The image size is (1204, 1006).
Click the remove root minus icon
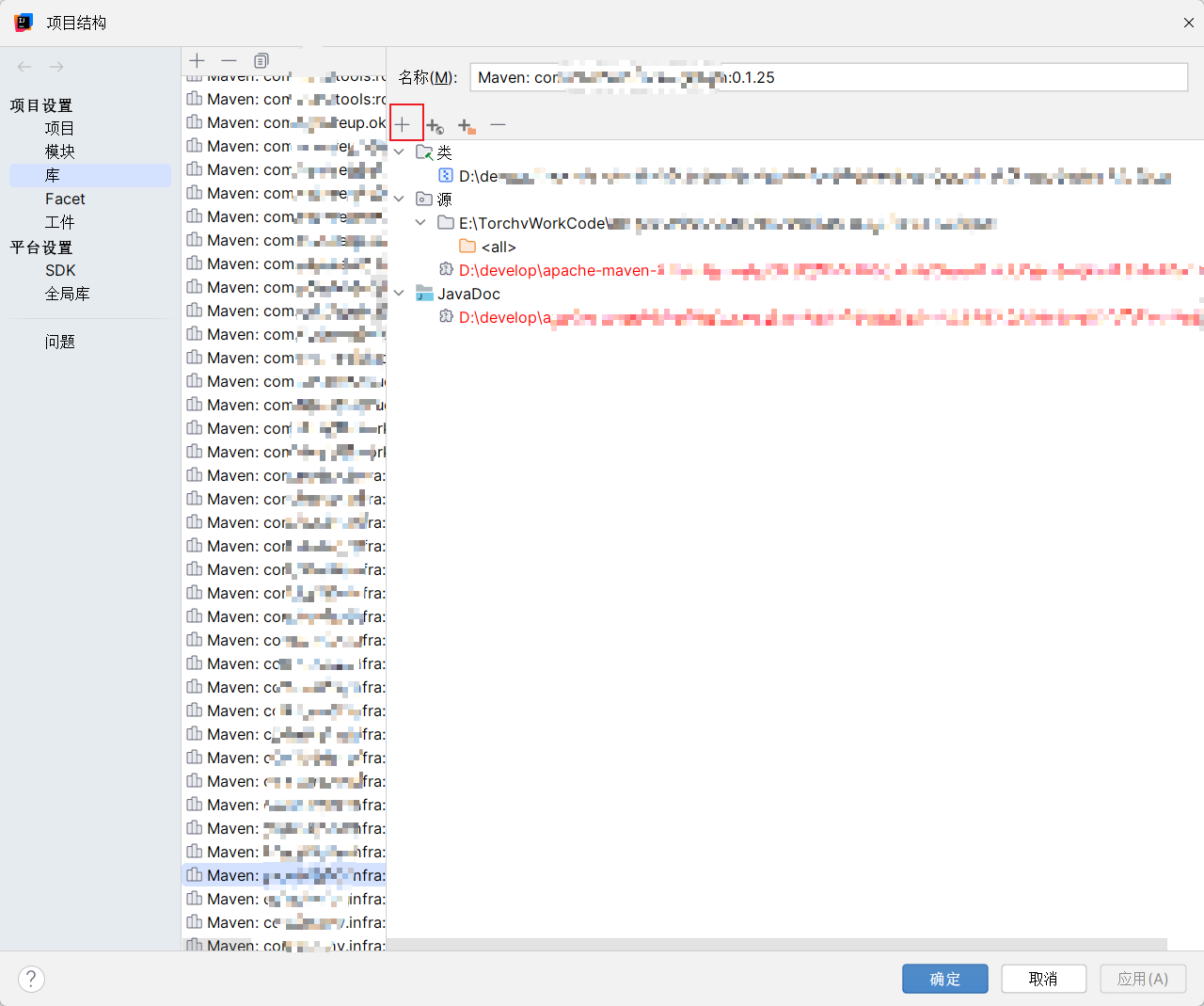point(498,124)
